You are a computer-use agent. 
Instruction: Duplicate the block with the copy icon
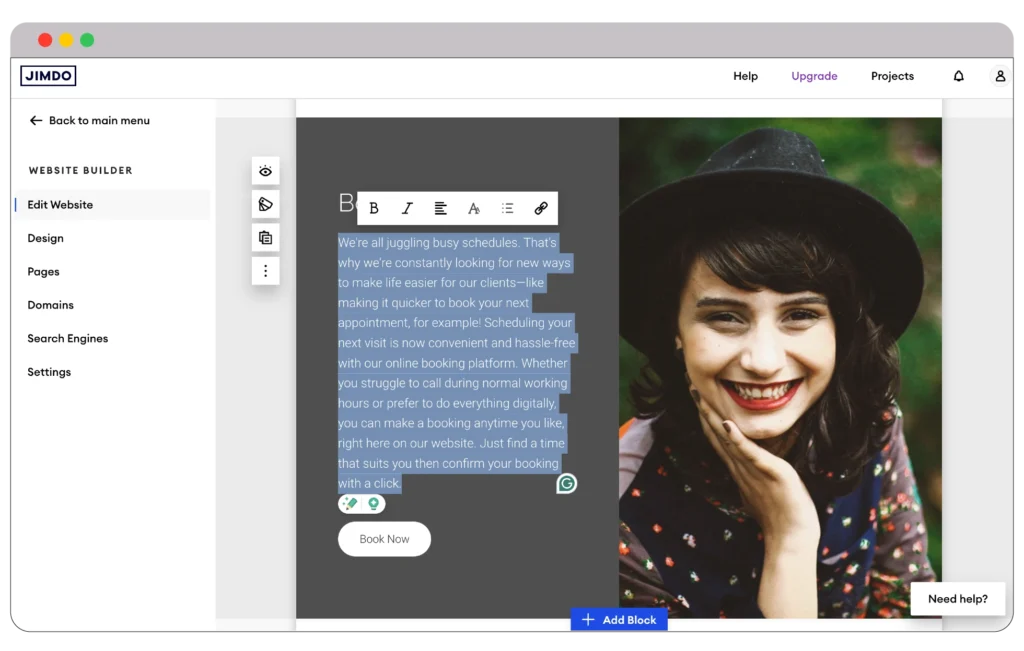coord(265,238)
